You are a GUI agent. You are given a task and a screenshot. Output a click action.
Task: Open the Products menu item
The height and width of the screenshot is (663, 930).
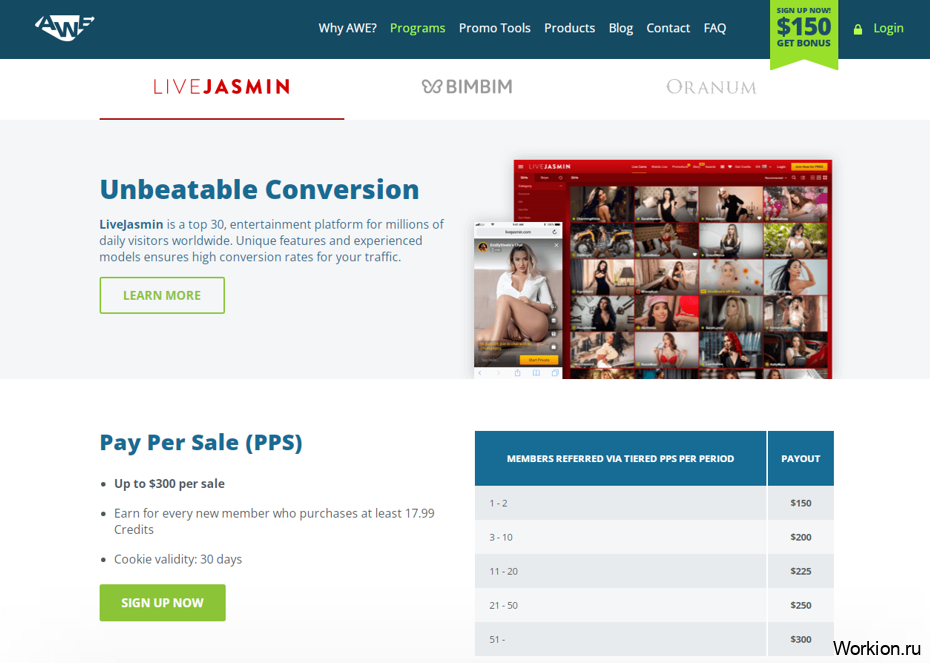click(x=569, y=28)
